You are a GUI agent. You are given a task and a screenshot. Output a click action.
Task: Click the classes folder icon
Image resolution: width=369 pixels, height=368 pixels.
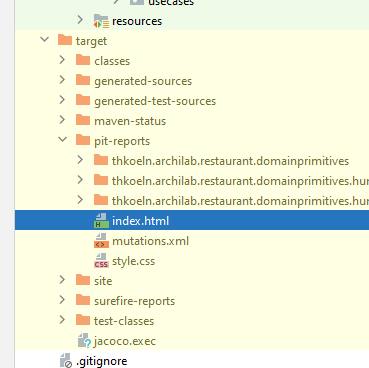point(83,60)
